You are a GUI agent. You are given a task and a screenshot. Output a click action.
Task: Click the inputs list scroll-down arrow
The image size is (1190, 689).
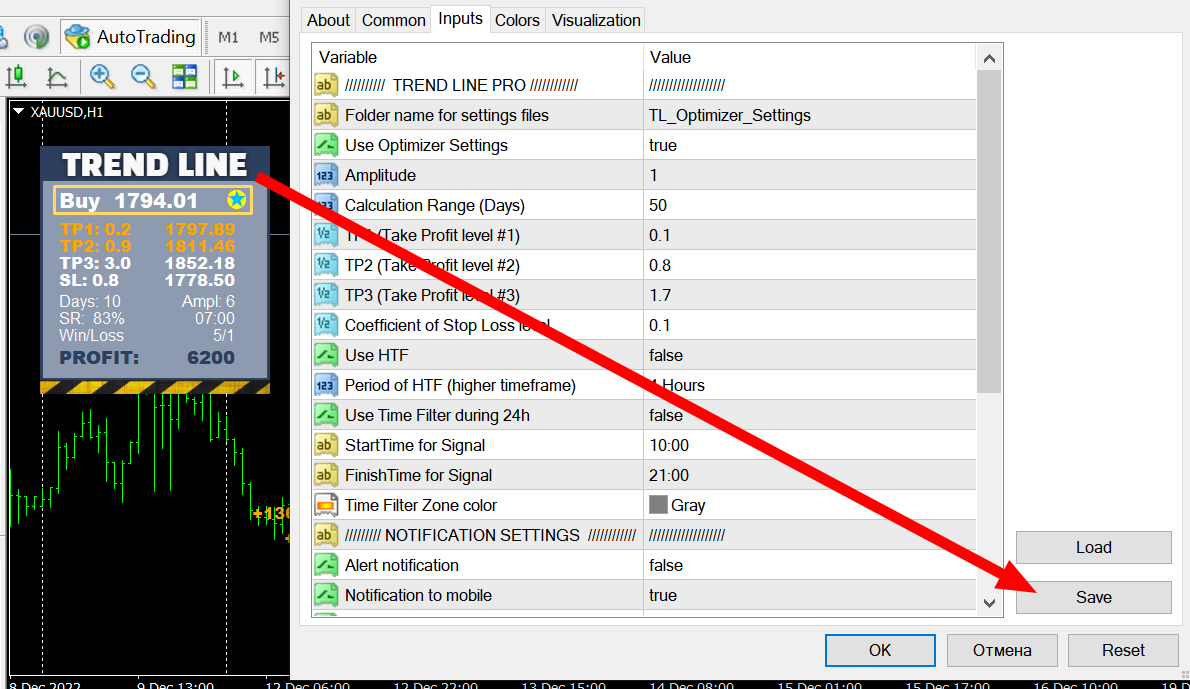[989, 603]
